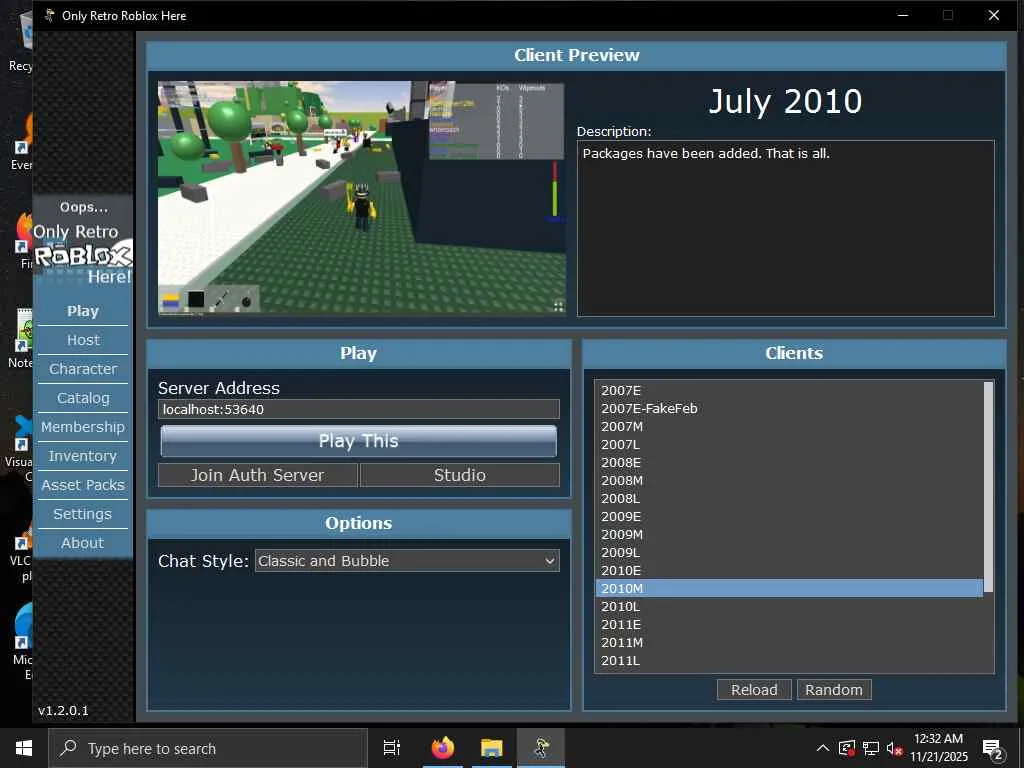Open the Membership page
The height and width of the screenshot is (768, 1024).
(x=83, y=426)
